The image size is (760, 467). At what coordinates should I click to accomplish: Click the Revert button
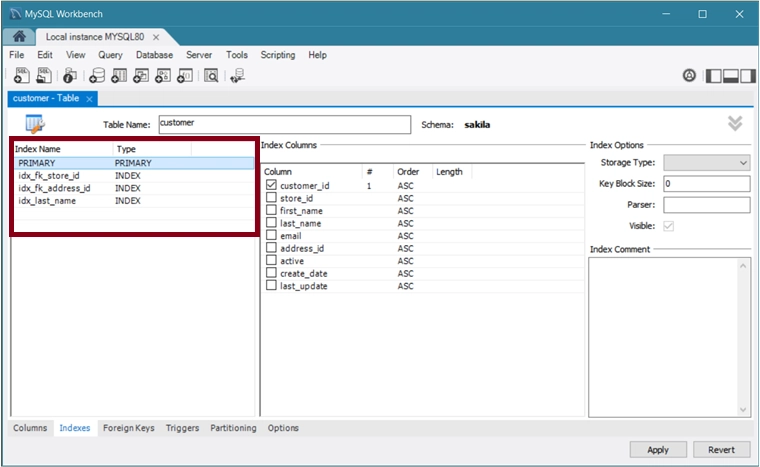[721, 450]
